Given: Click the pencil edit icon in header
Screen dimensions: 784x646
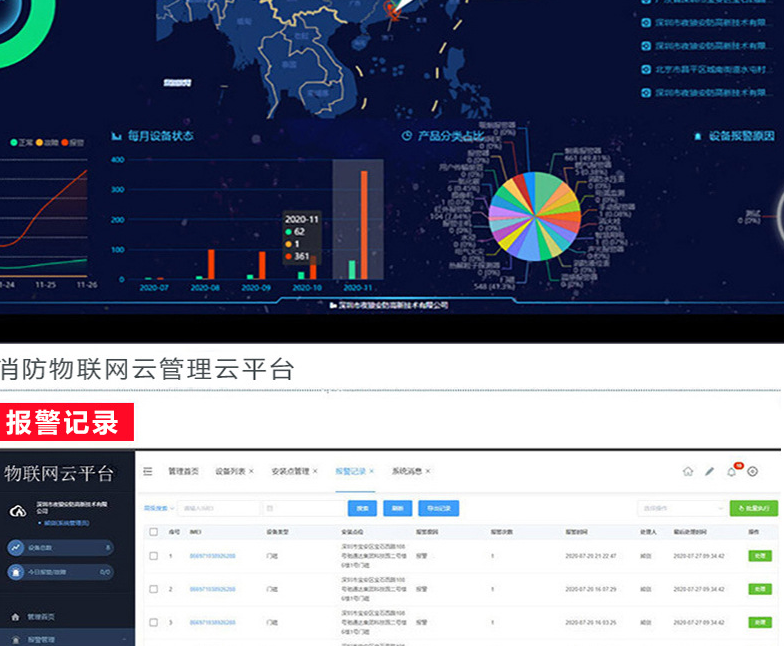Looking at the screenshot, I should click(x=710, y=471).
